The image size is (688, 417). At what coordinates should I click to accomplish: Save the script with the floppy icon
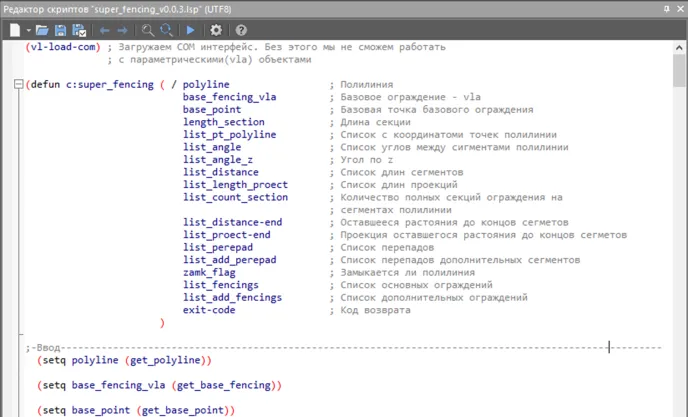(61, 31)
